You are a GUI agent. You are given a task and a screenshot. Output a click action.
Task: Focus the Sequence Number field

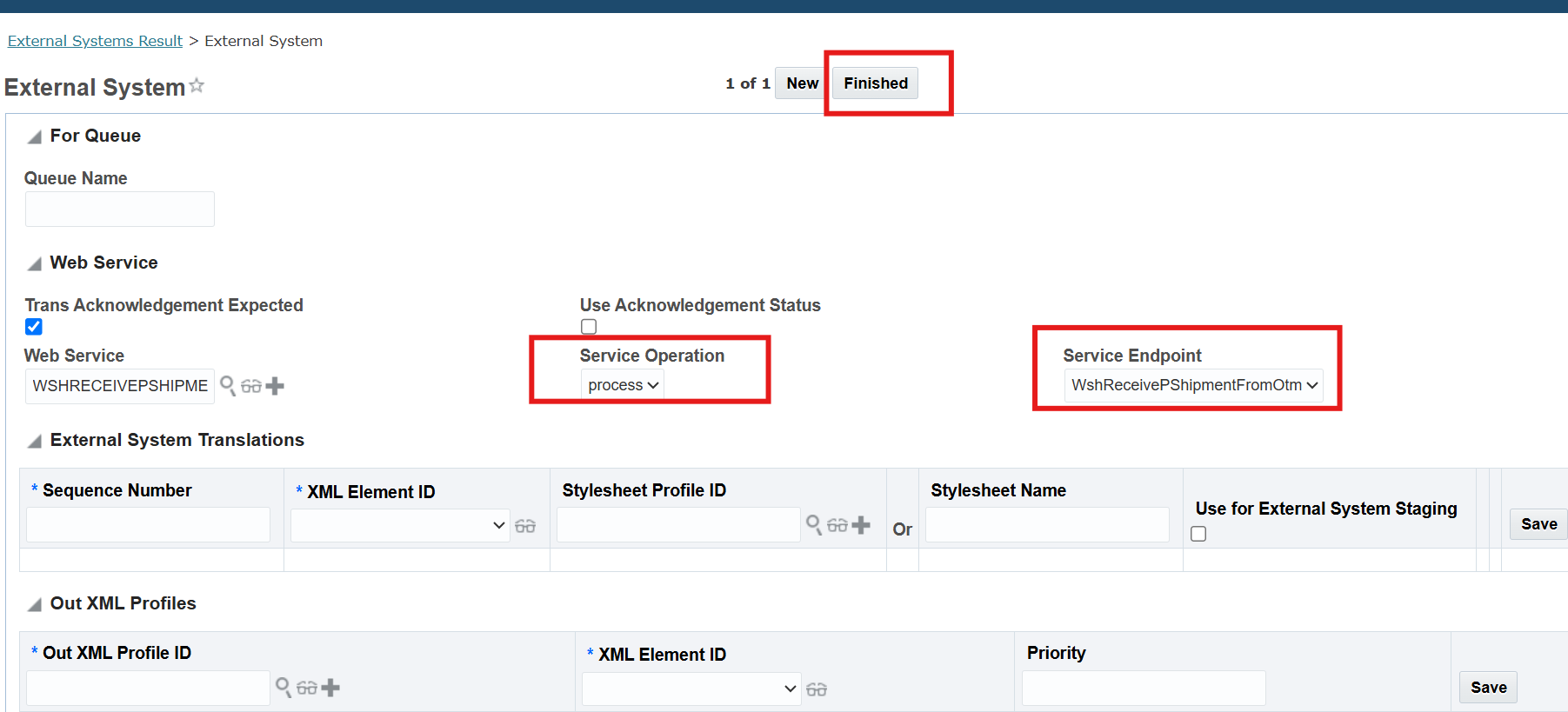[x=148, y=524]
